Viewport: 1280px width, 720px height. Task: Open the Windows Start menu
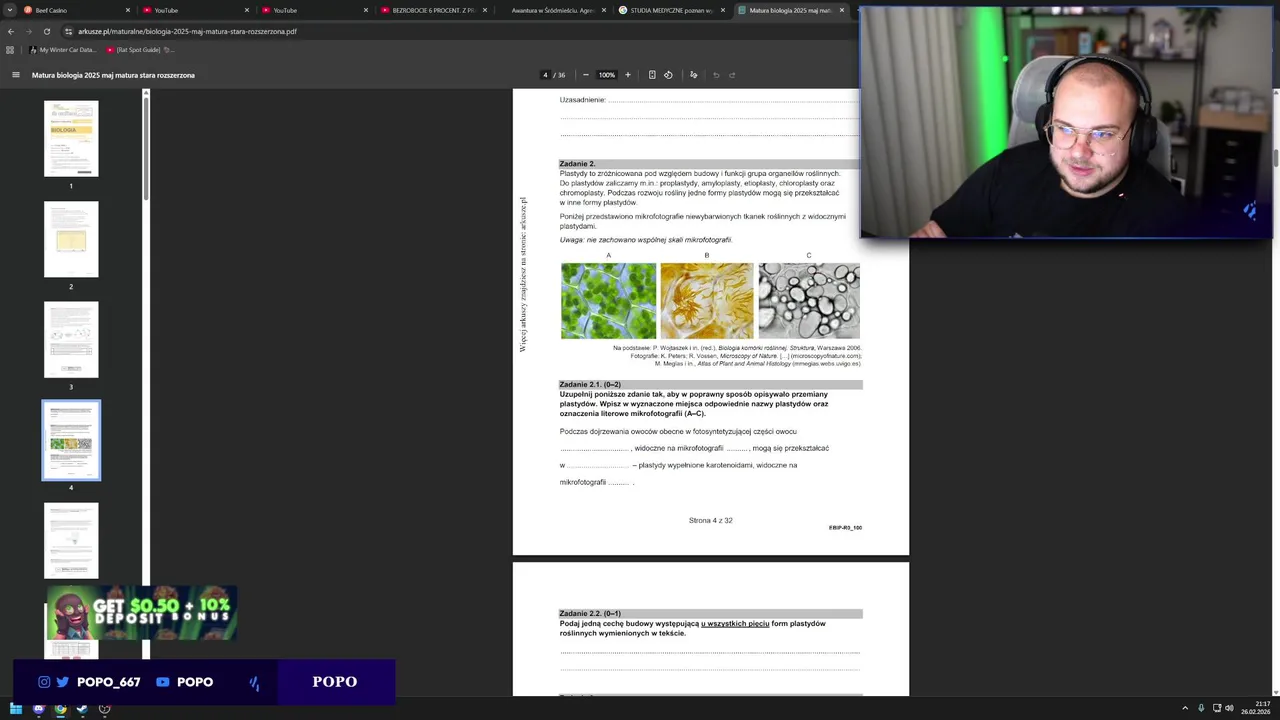[x=16, y=709]
